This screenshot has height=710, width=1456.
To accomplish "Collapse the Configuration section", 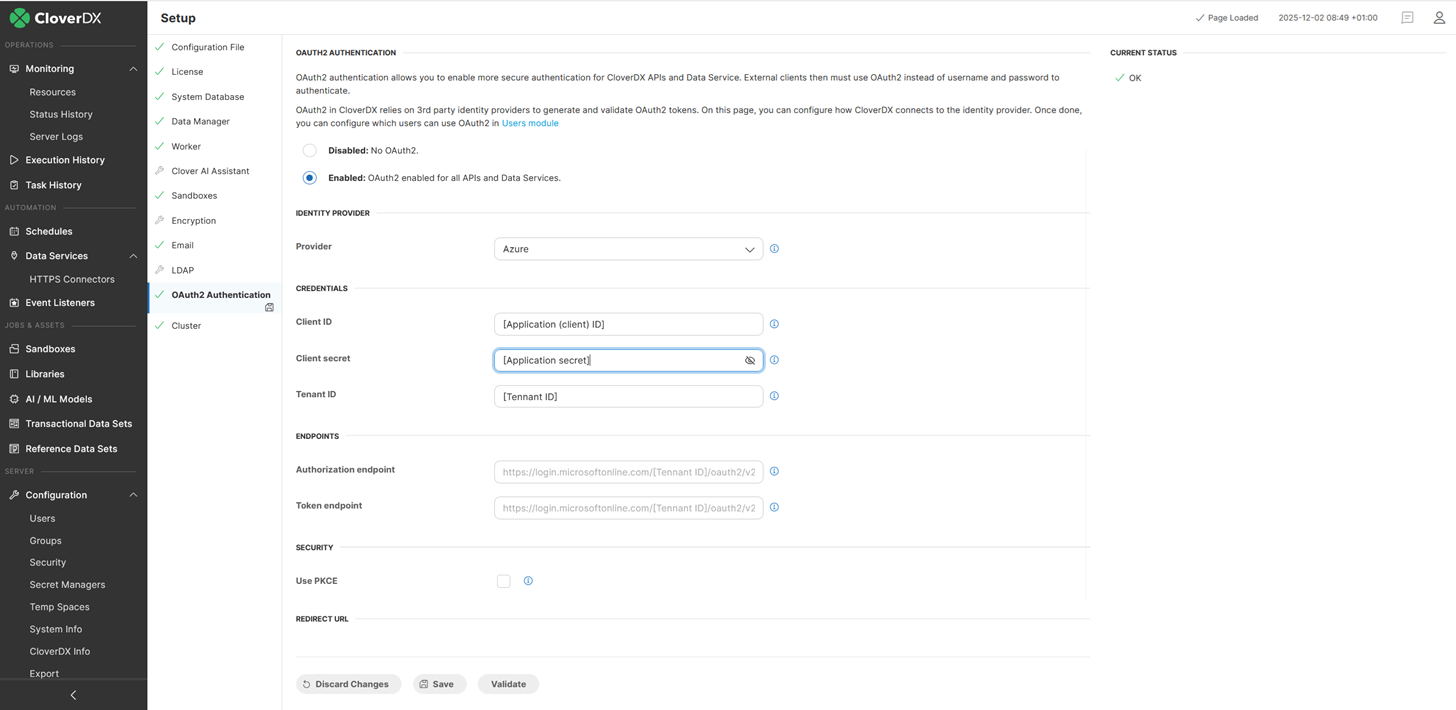I will pyautogui.click(x=133, y=494).
